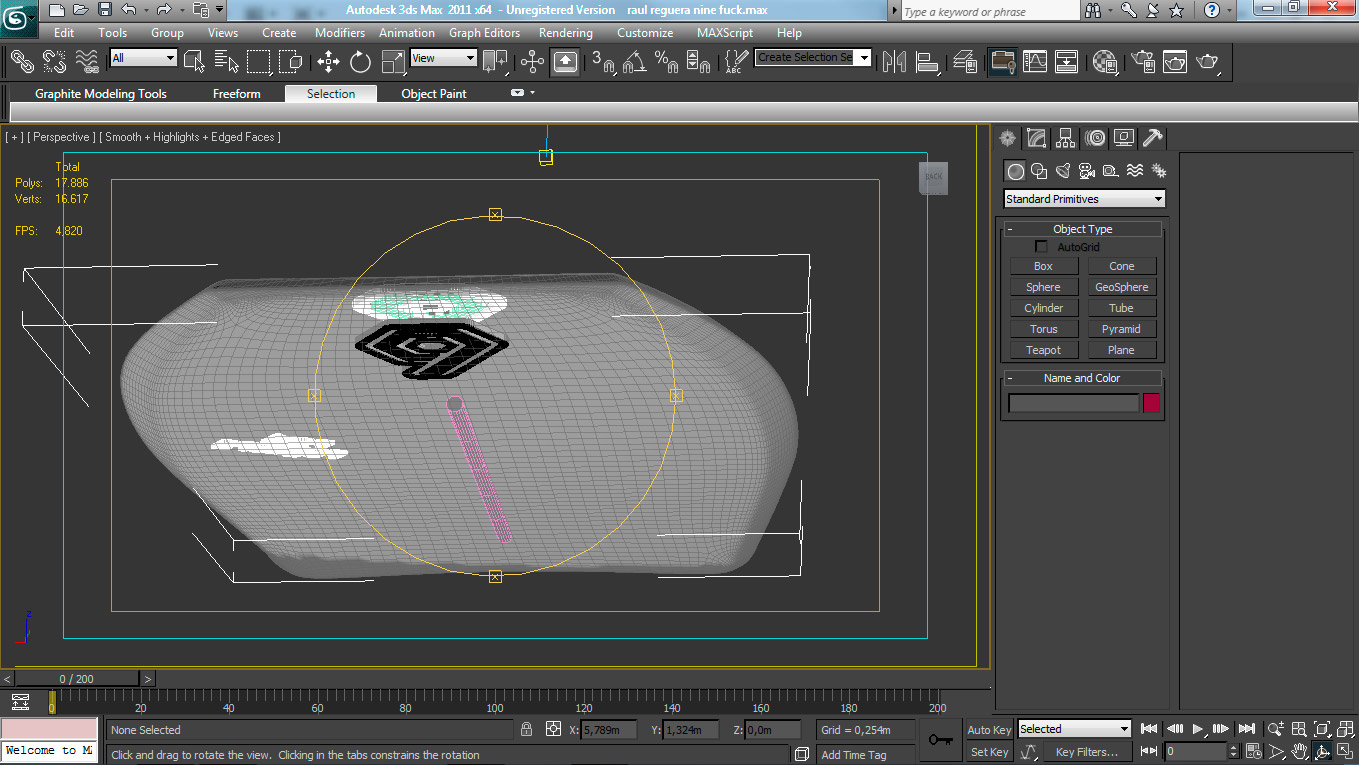The height and width of the screenshot is (765, 1359).
Task: Pick the object color swatch
Action: click(x=1151, y=403)
